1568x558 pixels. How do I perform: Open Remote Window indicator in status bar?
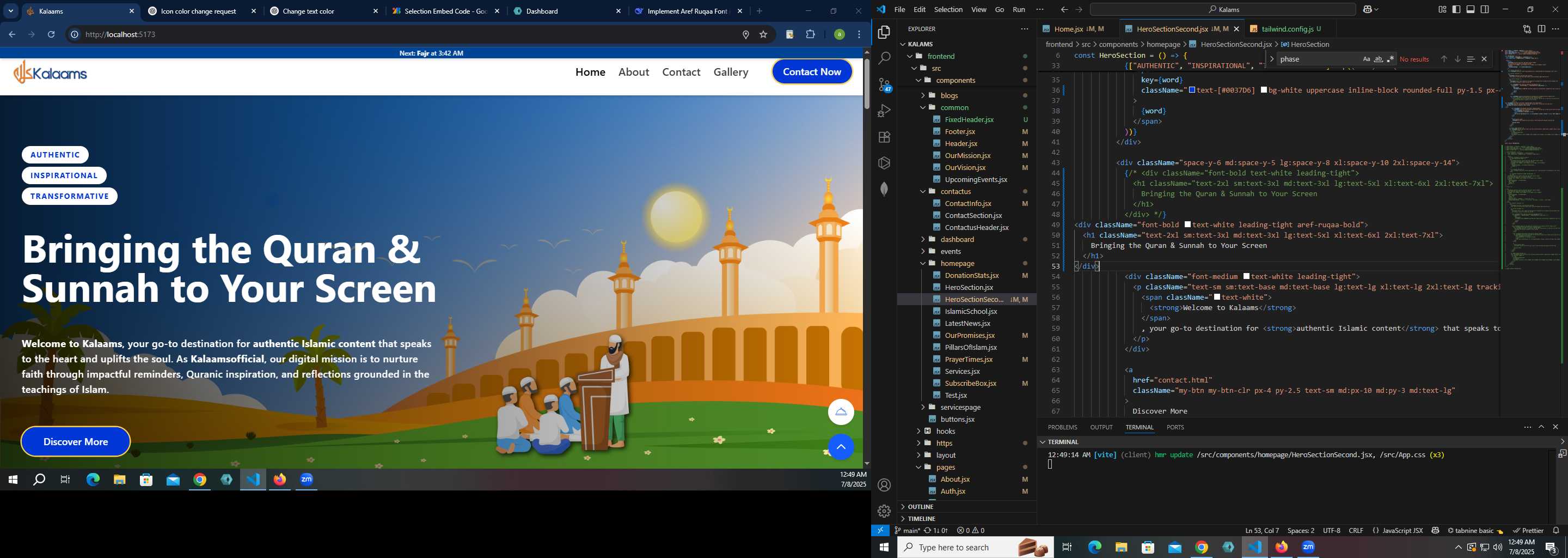click(880, 531)
